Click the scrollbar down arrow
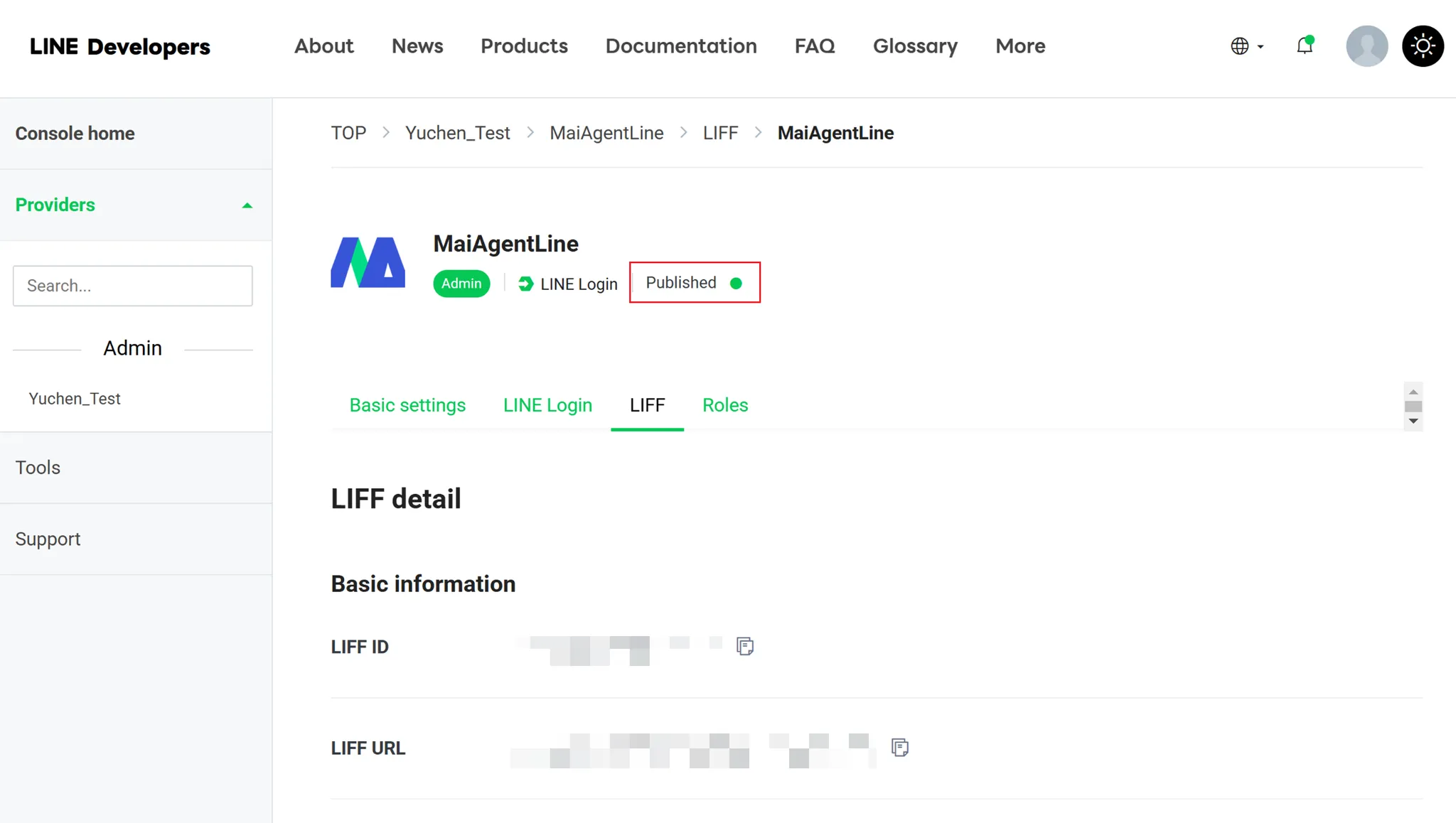Screen dimensions: 1456x823 click(x=1413, y=421)
